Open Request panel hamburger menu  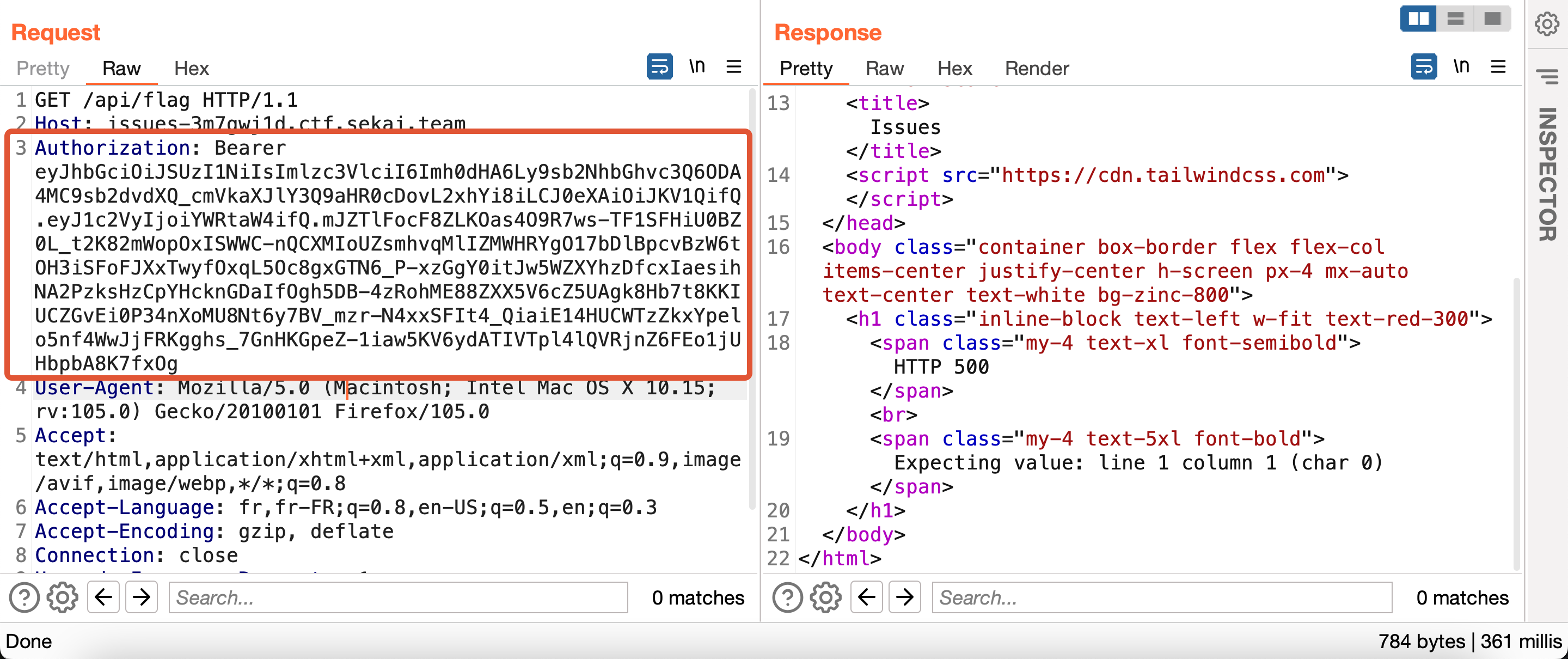coord(734,66)
